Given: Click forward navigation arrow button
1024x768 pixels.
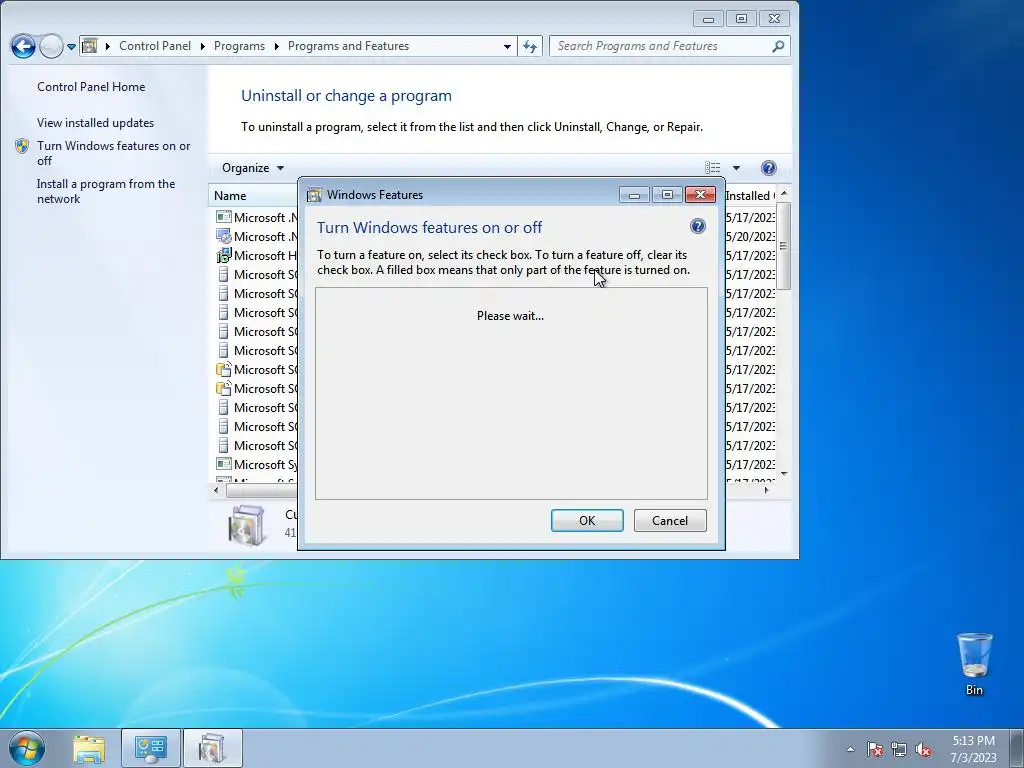Looking at the screenshot, I should [x=51, y=46].
